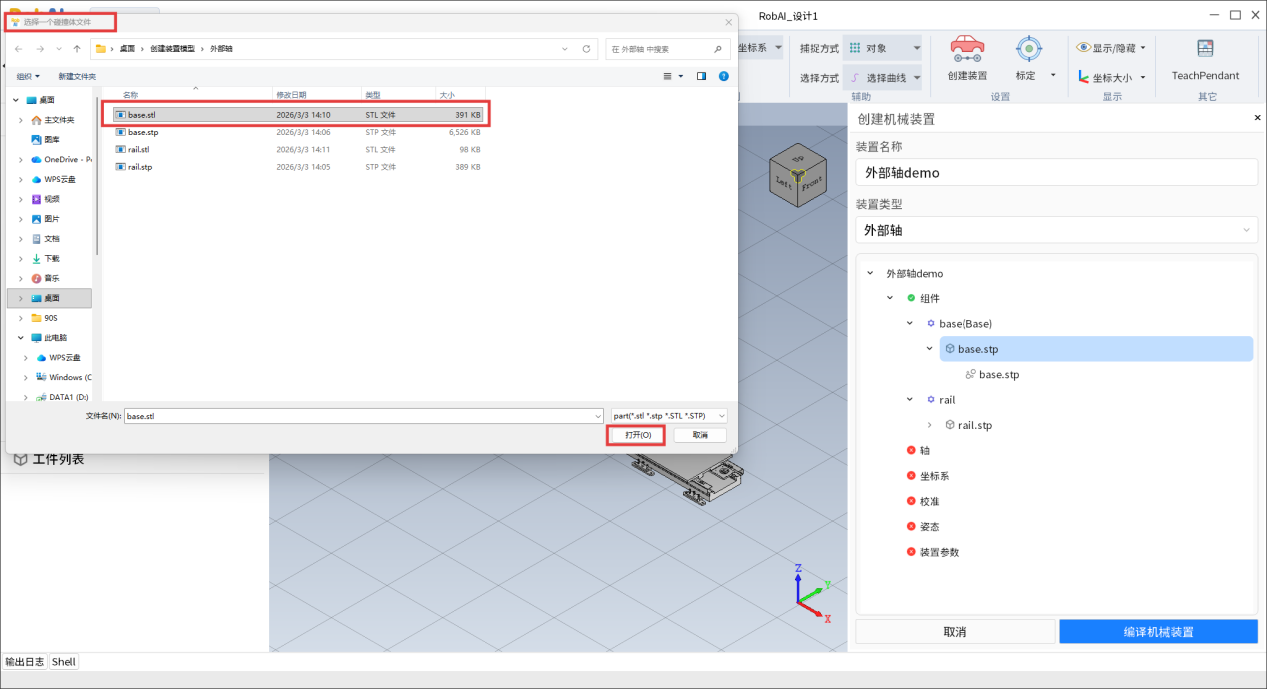Screen dimensions: 1267x689
Task: Close the 创建机械装置 panel
Action: (x=1257, y=118)
